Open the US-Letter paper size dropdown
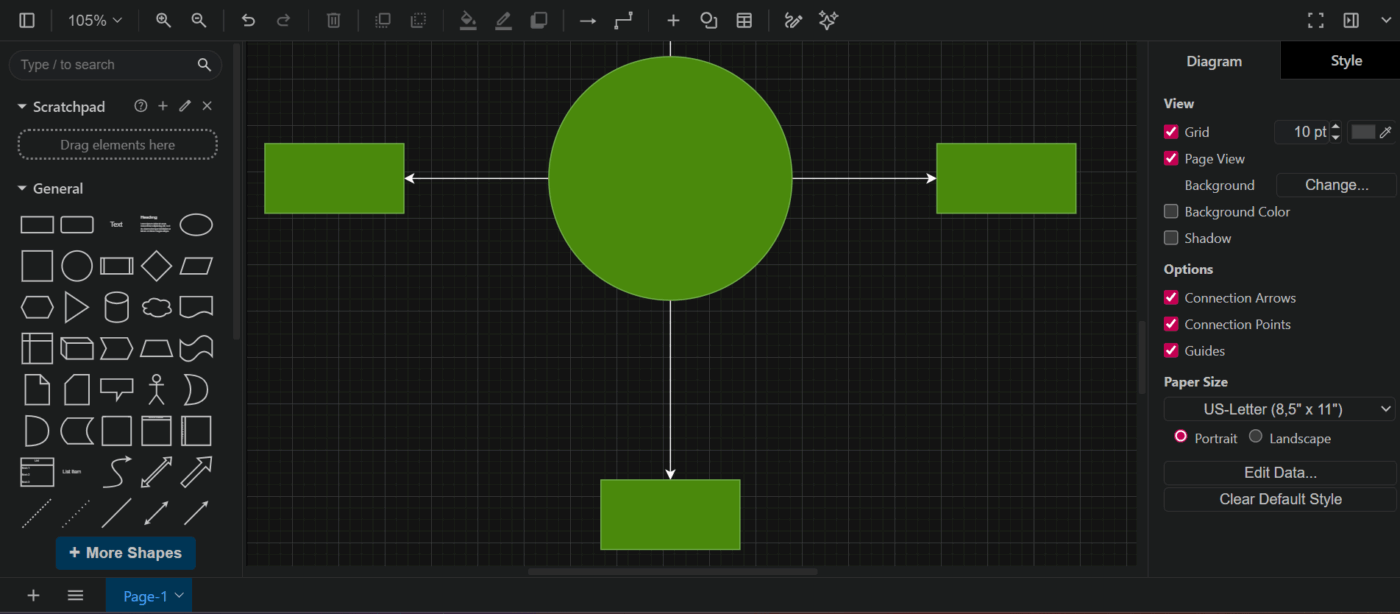 (1280, 409)
